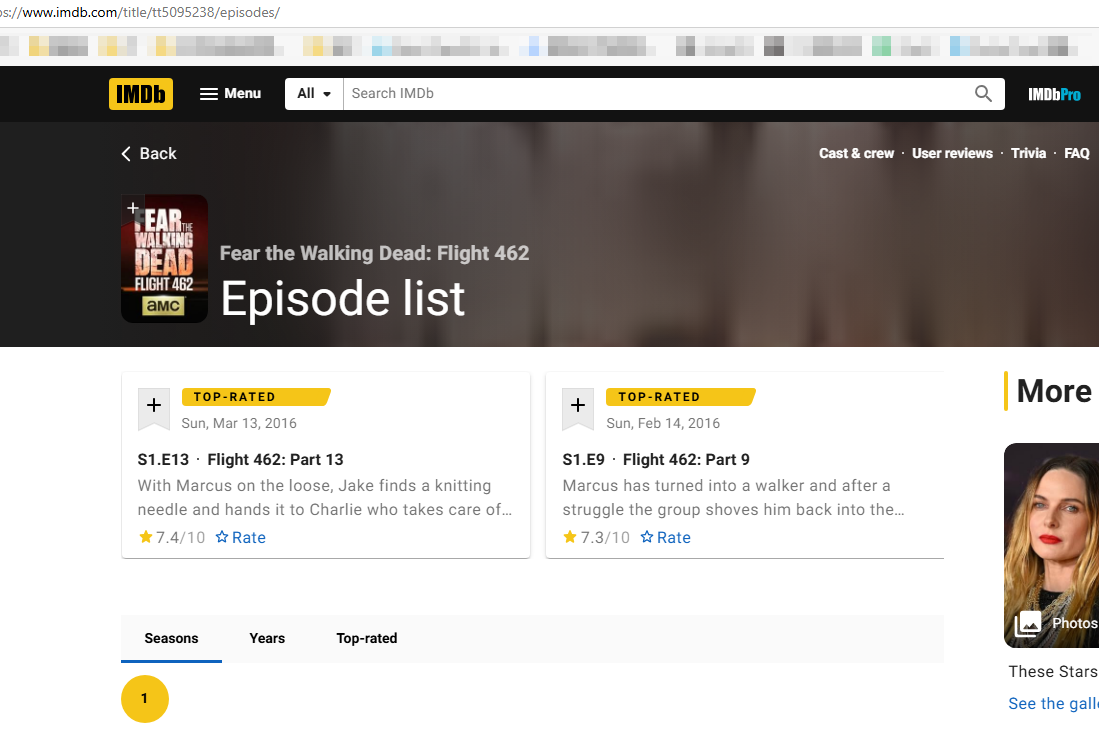Add Part 13 episode to watchlist
Viewport: 1099px width, 736px height.
(154, 407)
